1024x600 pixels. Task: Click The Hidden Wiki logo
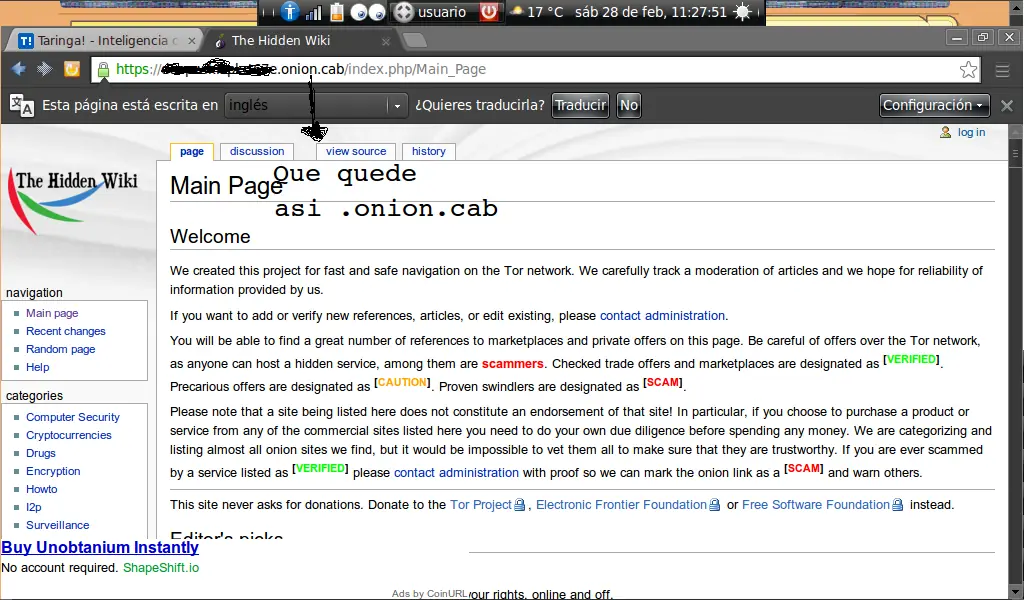(x=73, y=200)
